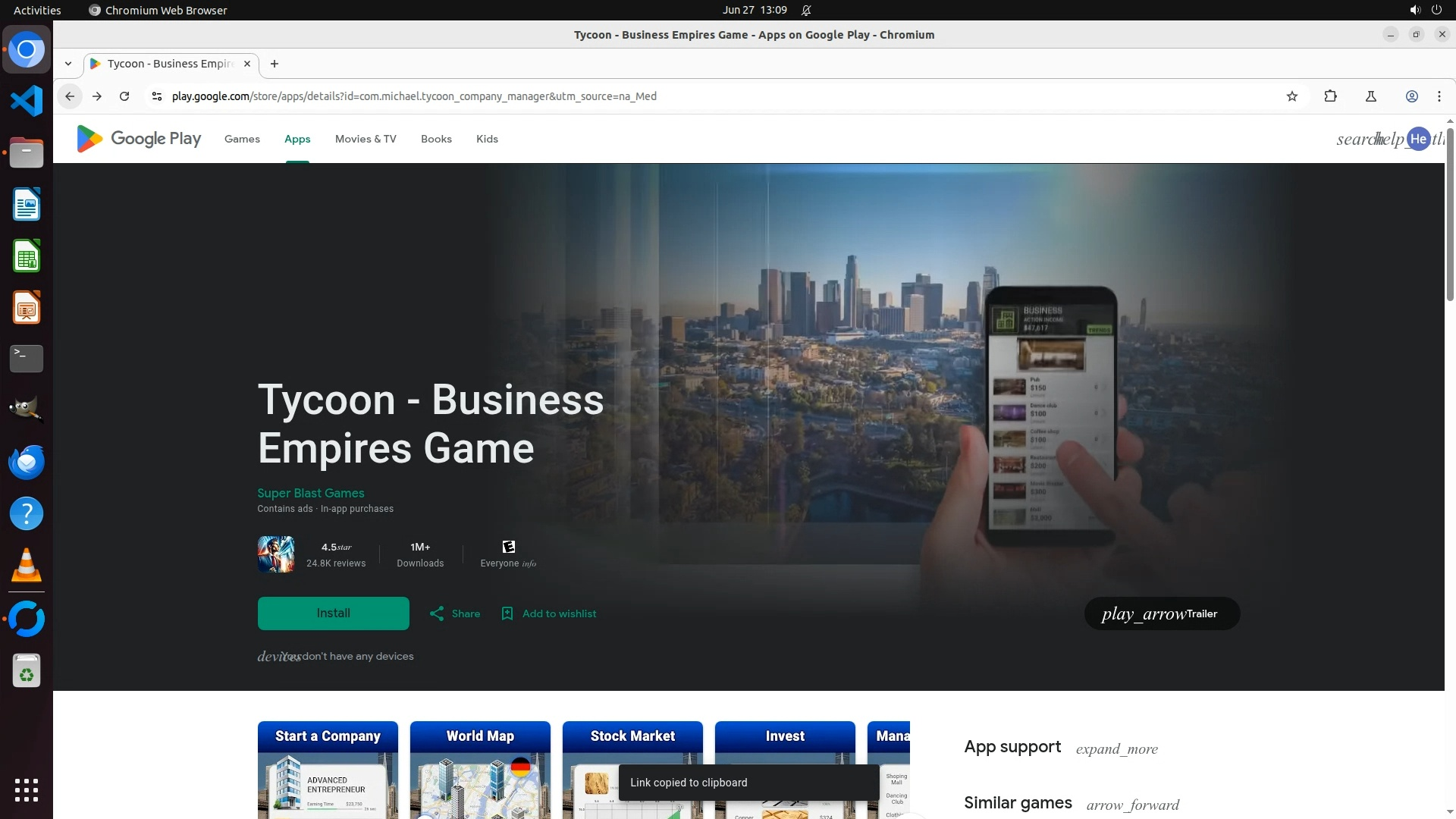Open Super Blast Games developer link
Screen dimensions: 1456x819
pos(310,493)
